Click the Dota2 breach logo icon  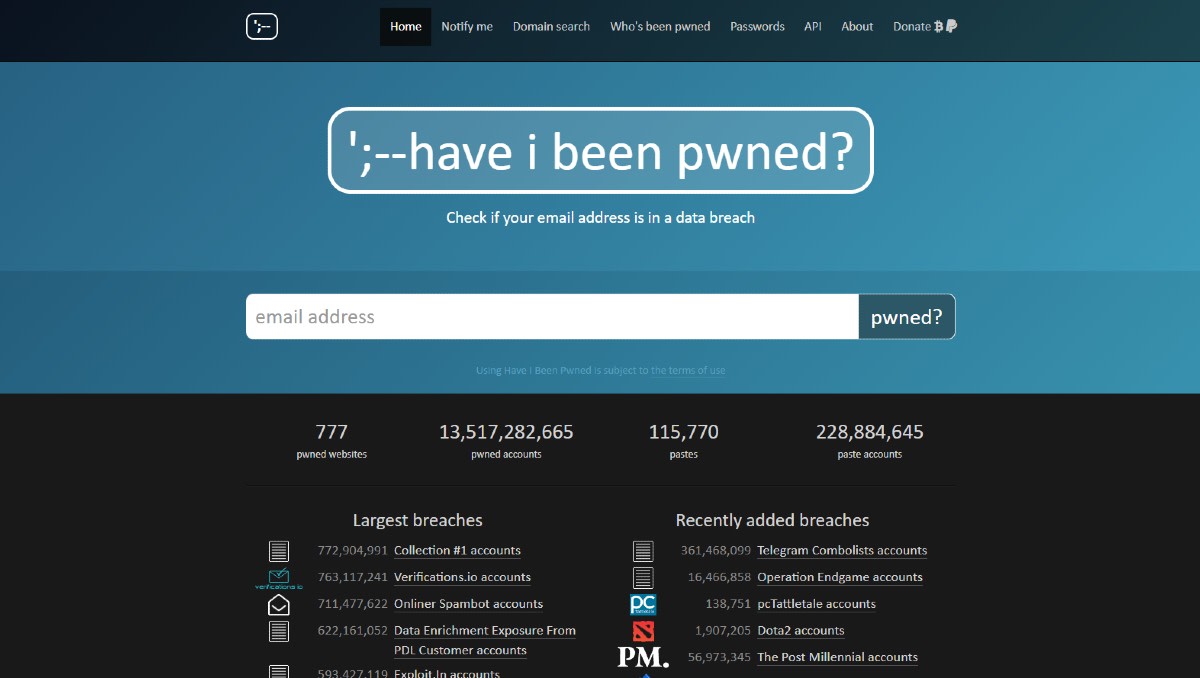(x=642, y=631)
